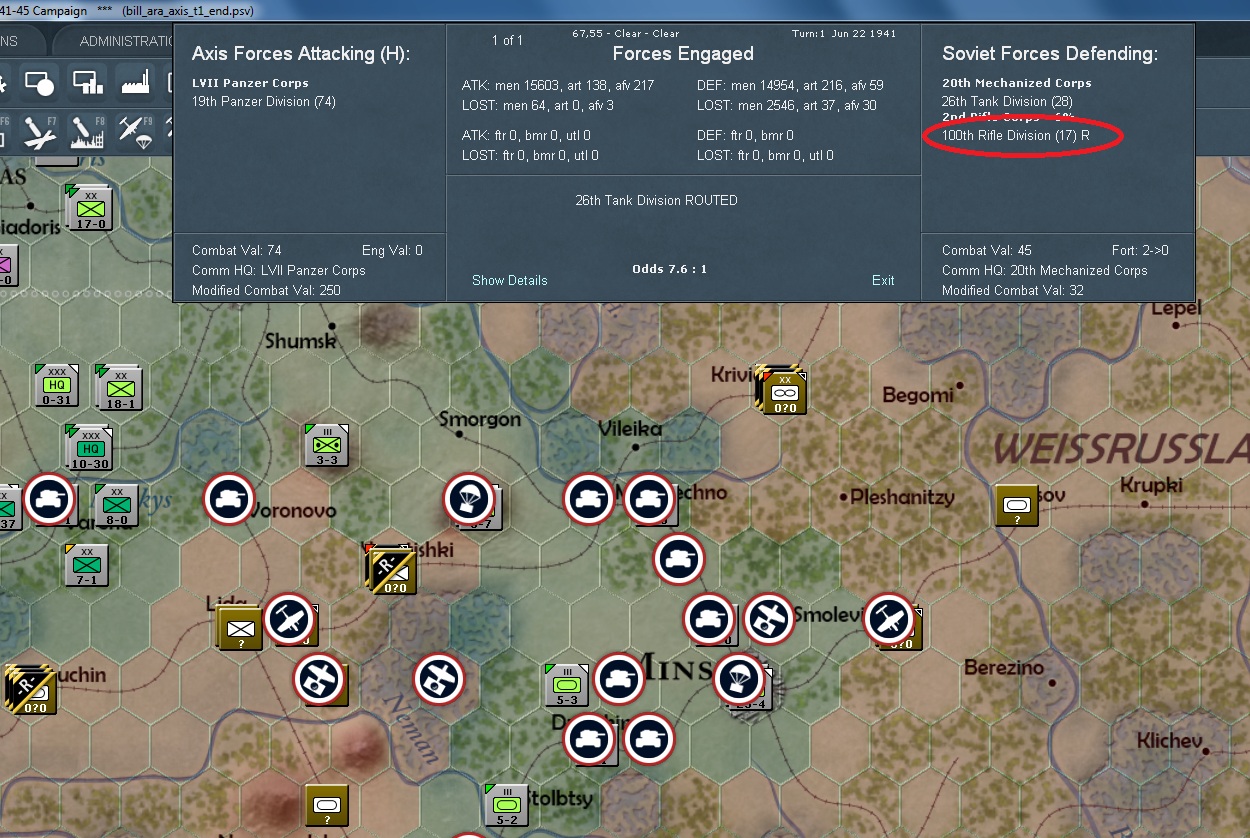Open the tank battle marker left of 8-0 unit
Image resolution: width=1250 pixels, height=838 pixels.
point(49,499)
